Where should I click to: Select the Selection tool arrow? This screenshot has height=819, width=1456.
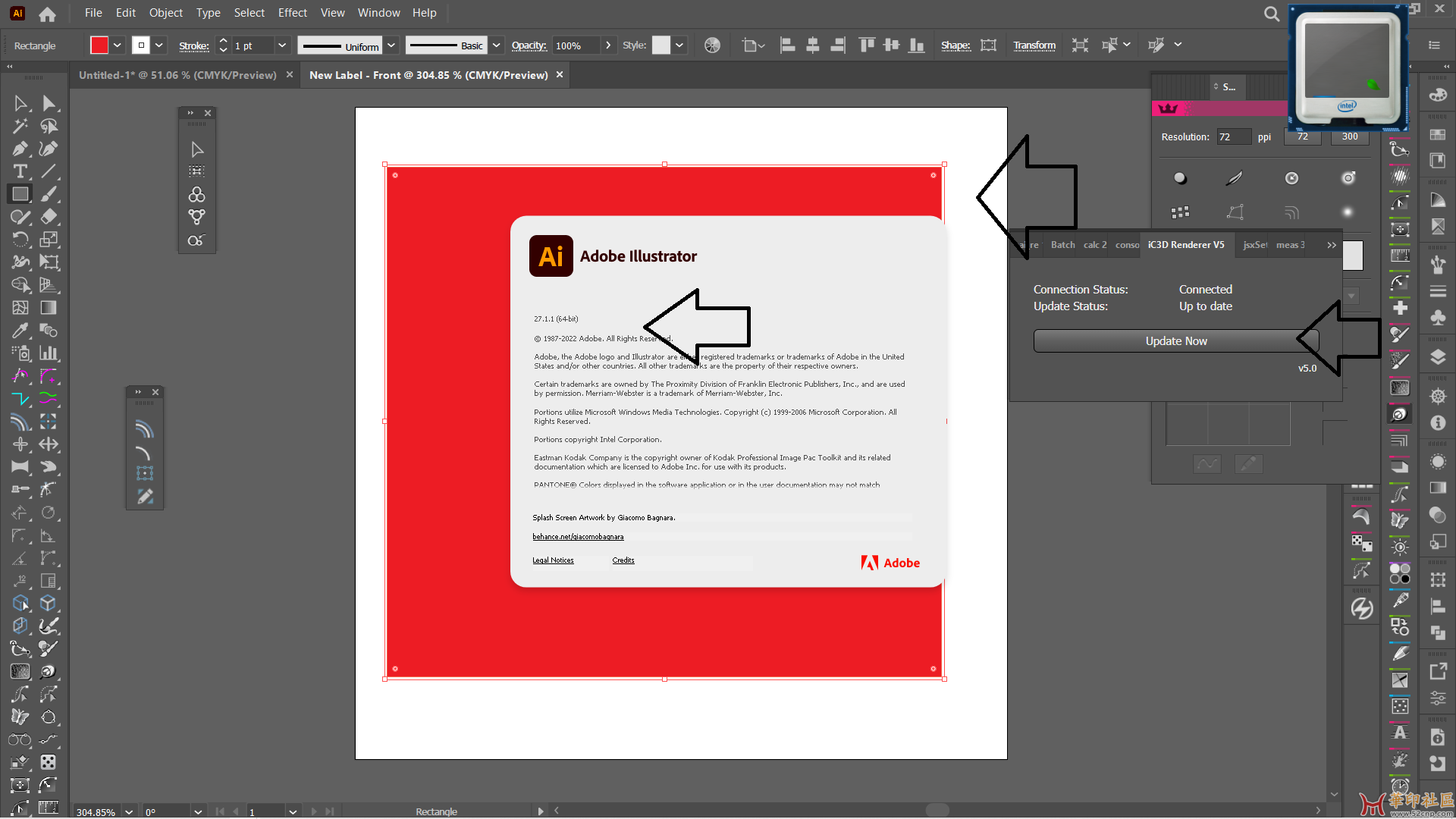pos(20,103)
